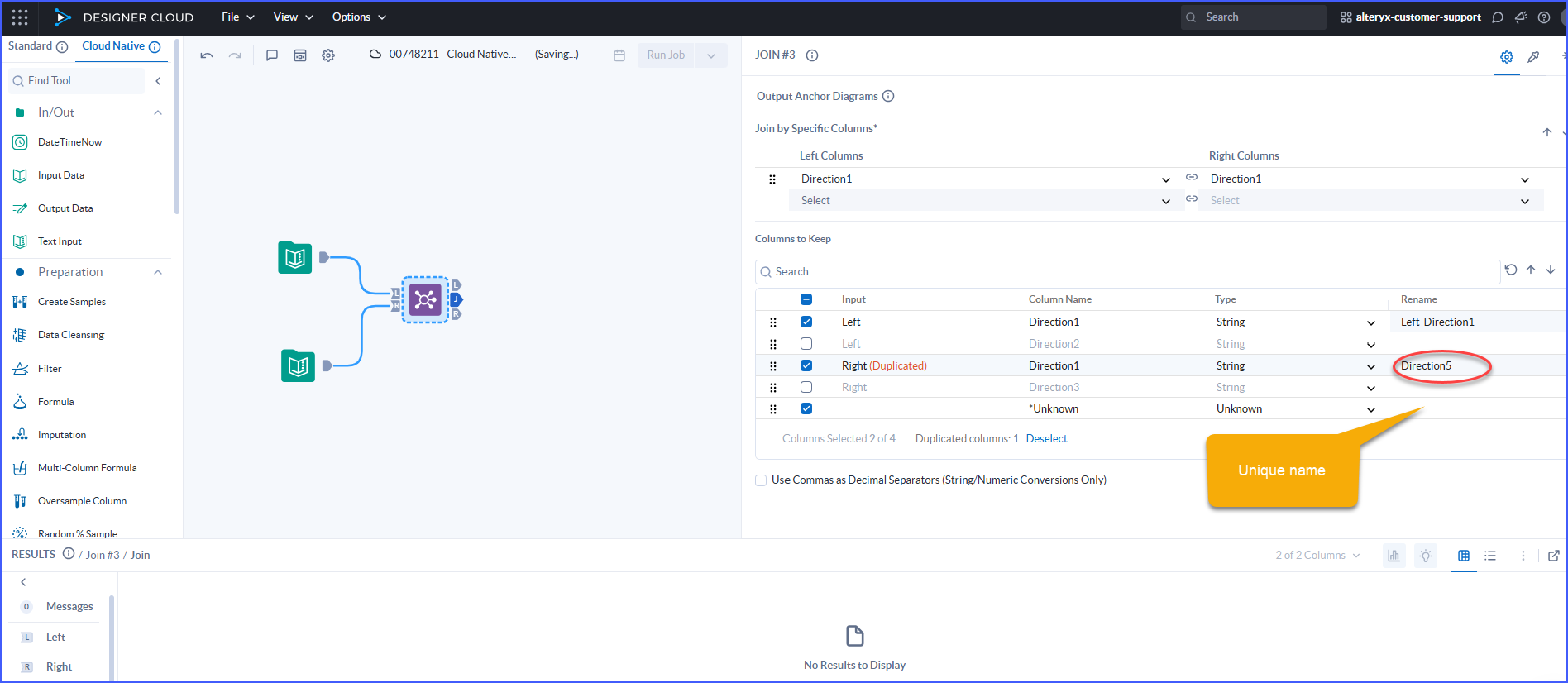Image resolution: width=1568 pixels, height=683 pixels.
Task: Open the alteryx-customer-support workspace switcher
Action: (x=1411, y=17)
